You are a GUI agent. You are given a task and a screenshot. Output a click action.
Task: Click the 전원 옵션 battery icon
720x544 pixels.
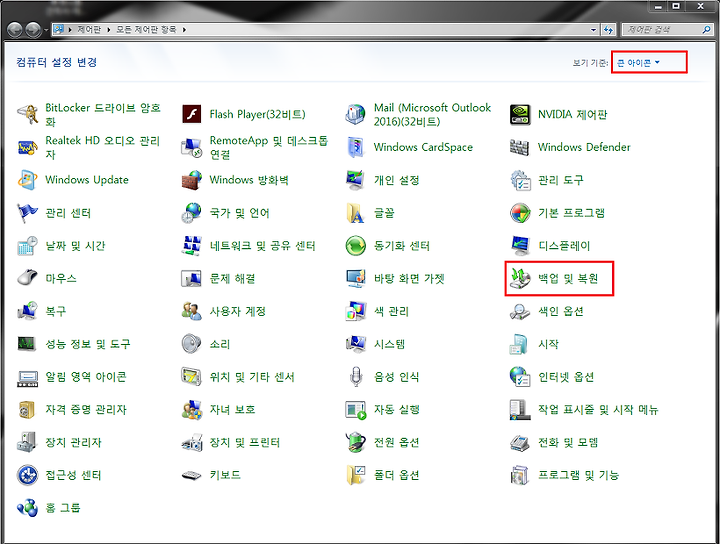point(355,443)
